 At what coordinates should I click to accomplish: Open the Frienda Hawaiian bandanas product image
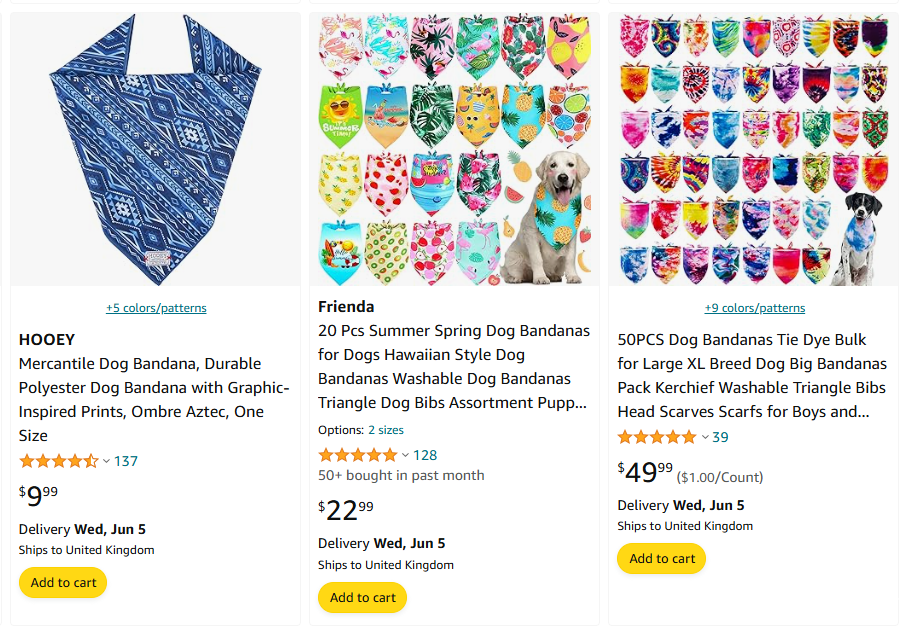point(454,150)
